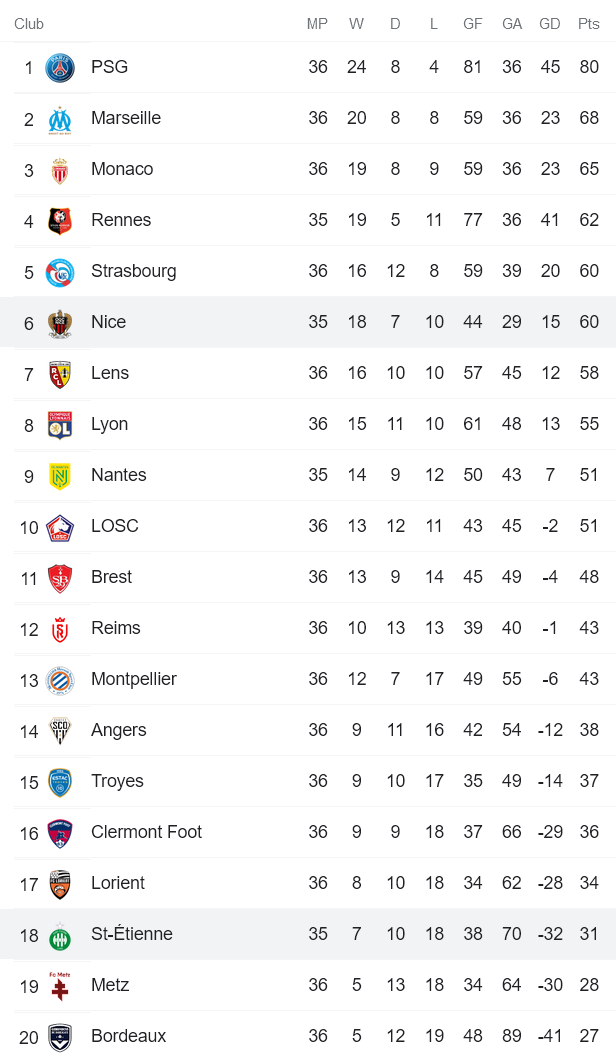
Task: Click the Nantes yellow crest icon
Action: 60,476
